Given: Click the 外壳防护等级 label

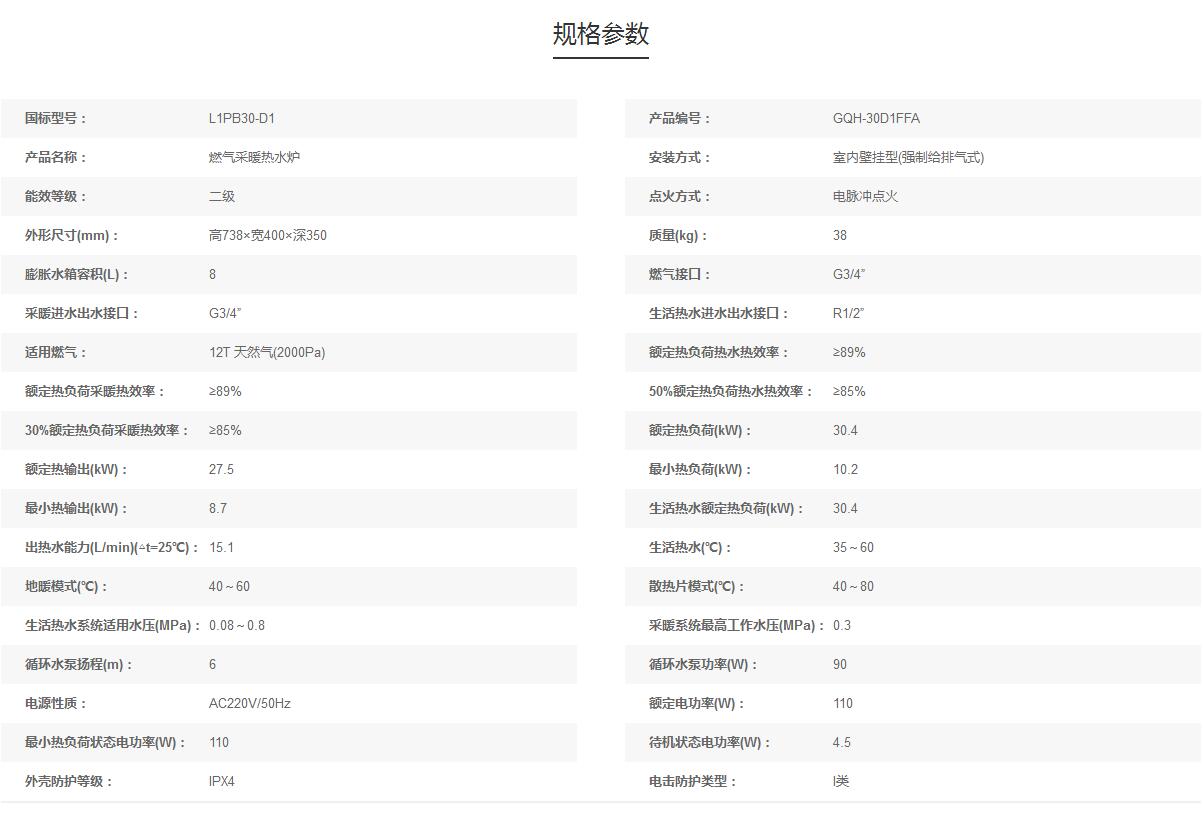Looking at the screenshot, I should coord(69,781).
